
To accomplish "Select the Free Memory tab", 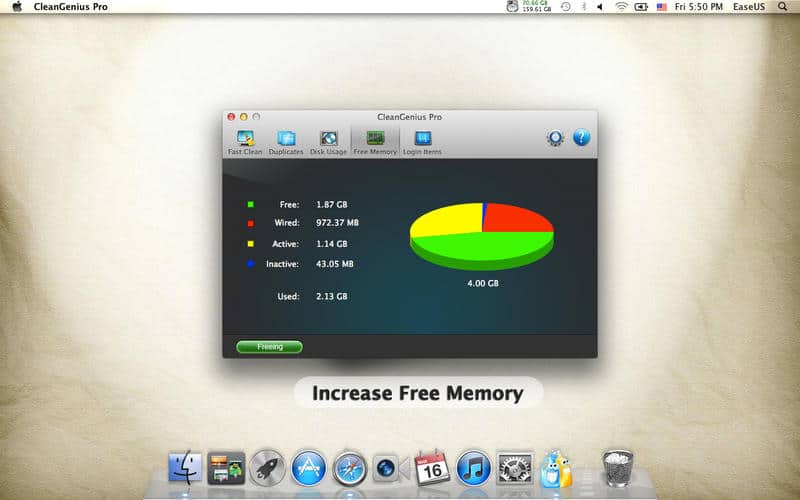I will tap(375, 142).
